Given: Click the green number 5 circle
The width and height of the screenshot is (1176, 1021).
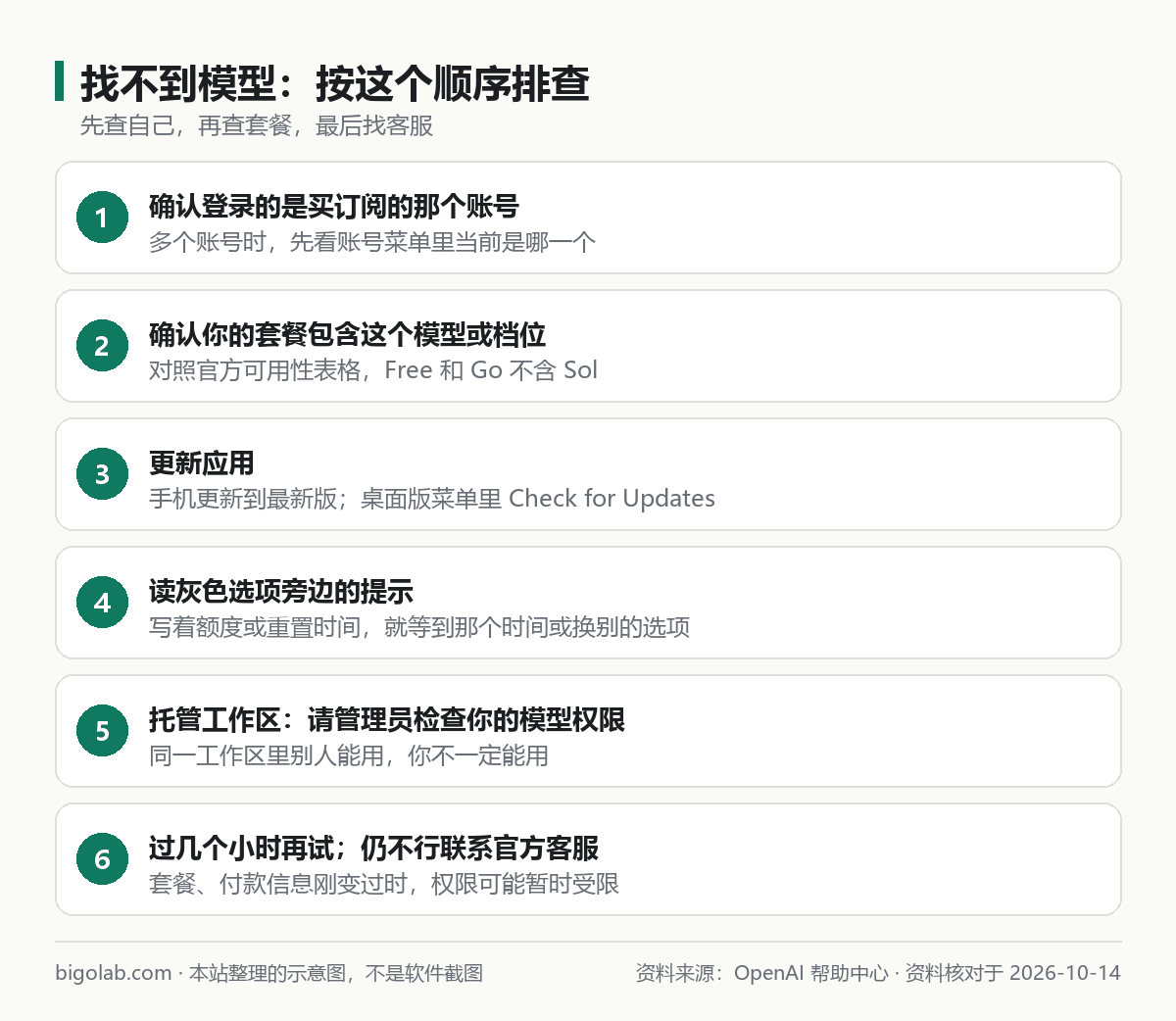Looking at the screenshot, I should tap(102, 731).
